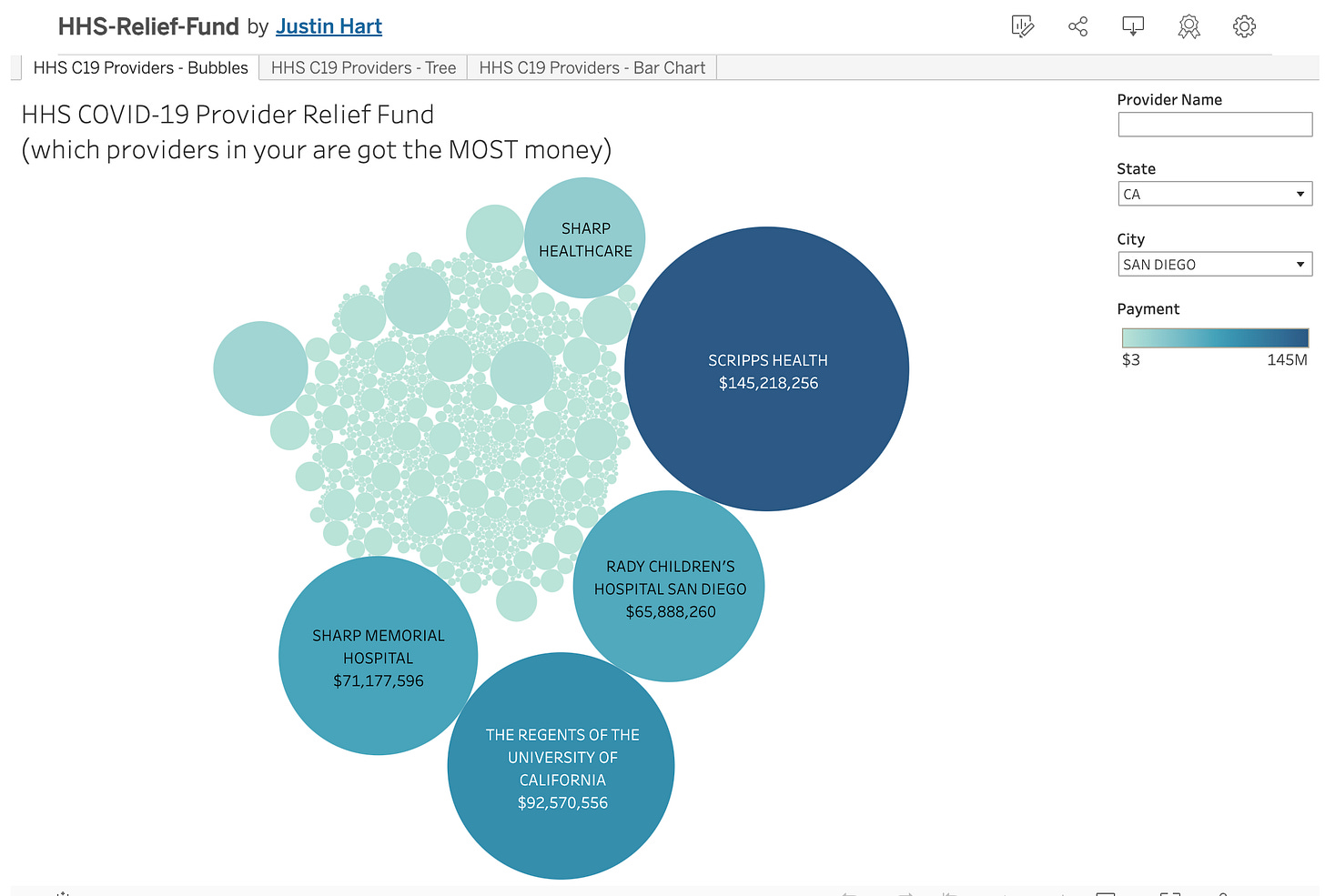Select the Regents of University of California bubble

tap(561, 766)
